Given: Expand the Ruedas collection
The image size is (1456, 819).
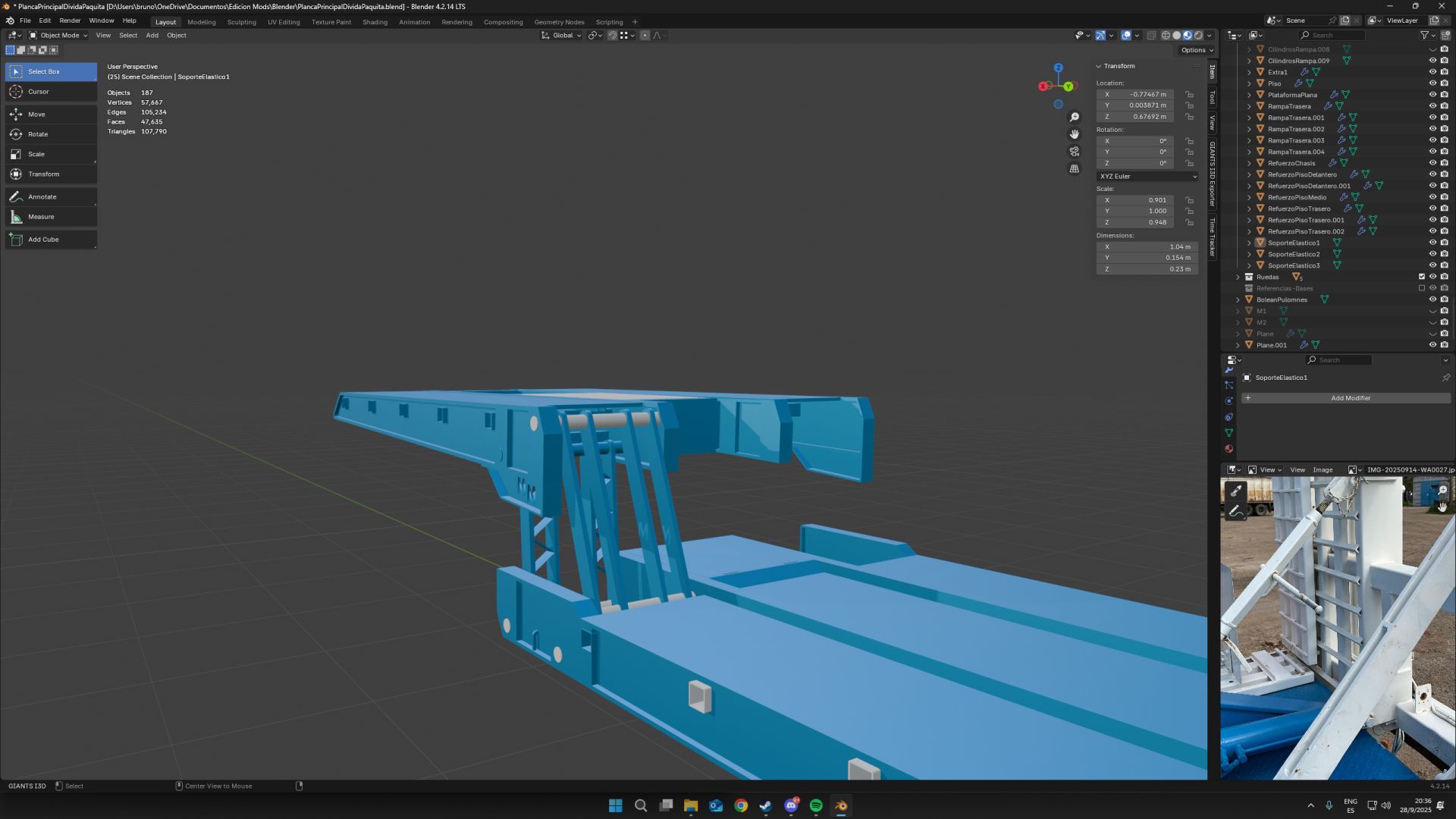Looking at the screenshot, I should [1238, 277].
